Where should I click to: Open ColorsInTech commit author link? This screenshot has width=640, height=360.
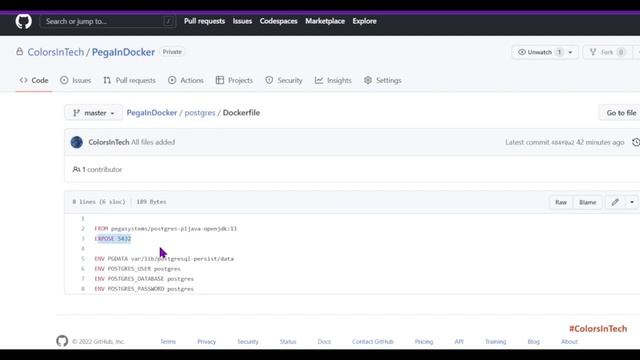tap(109, 142)
